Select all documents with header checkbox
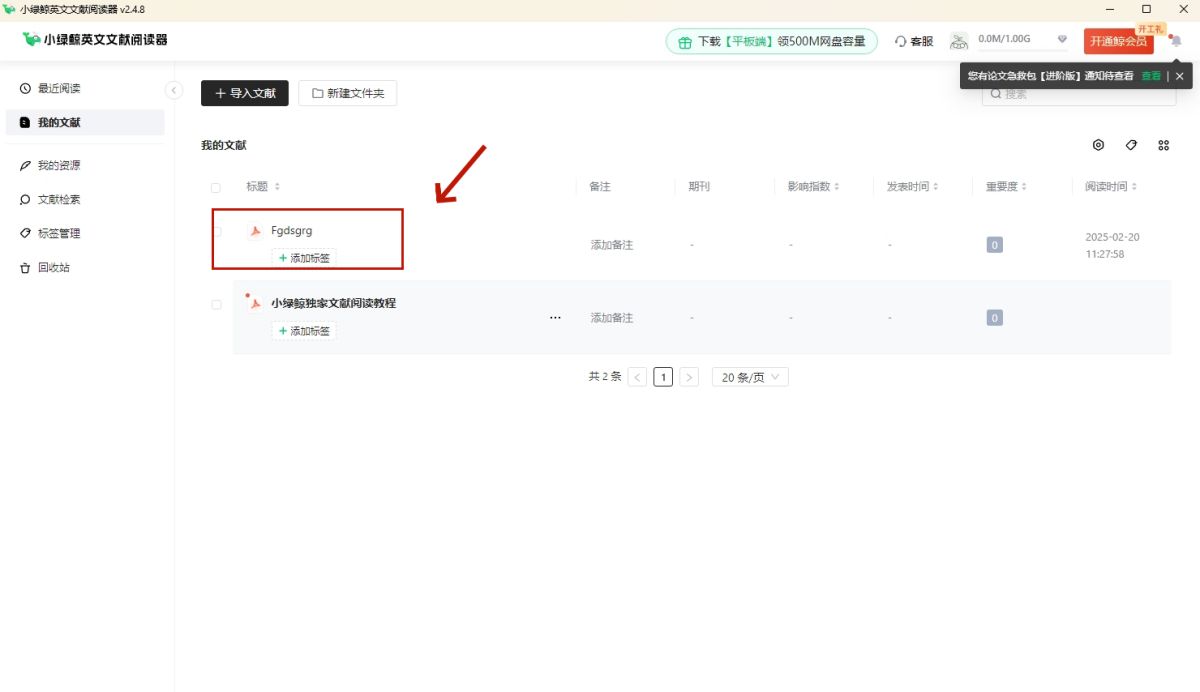Screen dimensions: 1200x692 pyautogui.click(x=216, y=187)
